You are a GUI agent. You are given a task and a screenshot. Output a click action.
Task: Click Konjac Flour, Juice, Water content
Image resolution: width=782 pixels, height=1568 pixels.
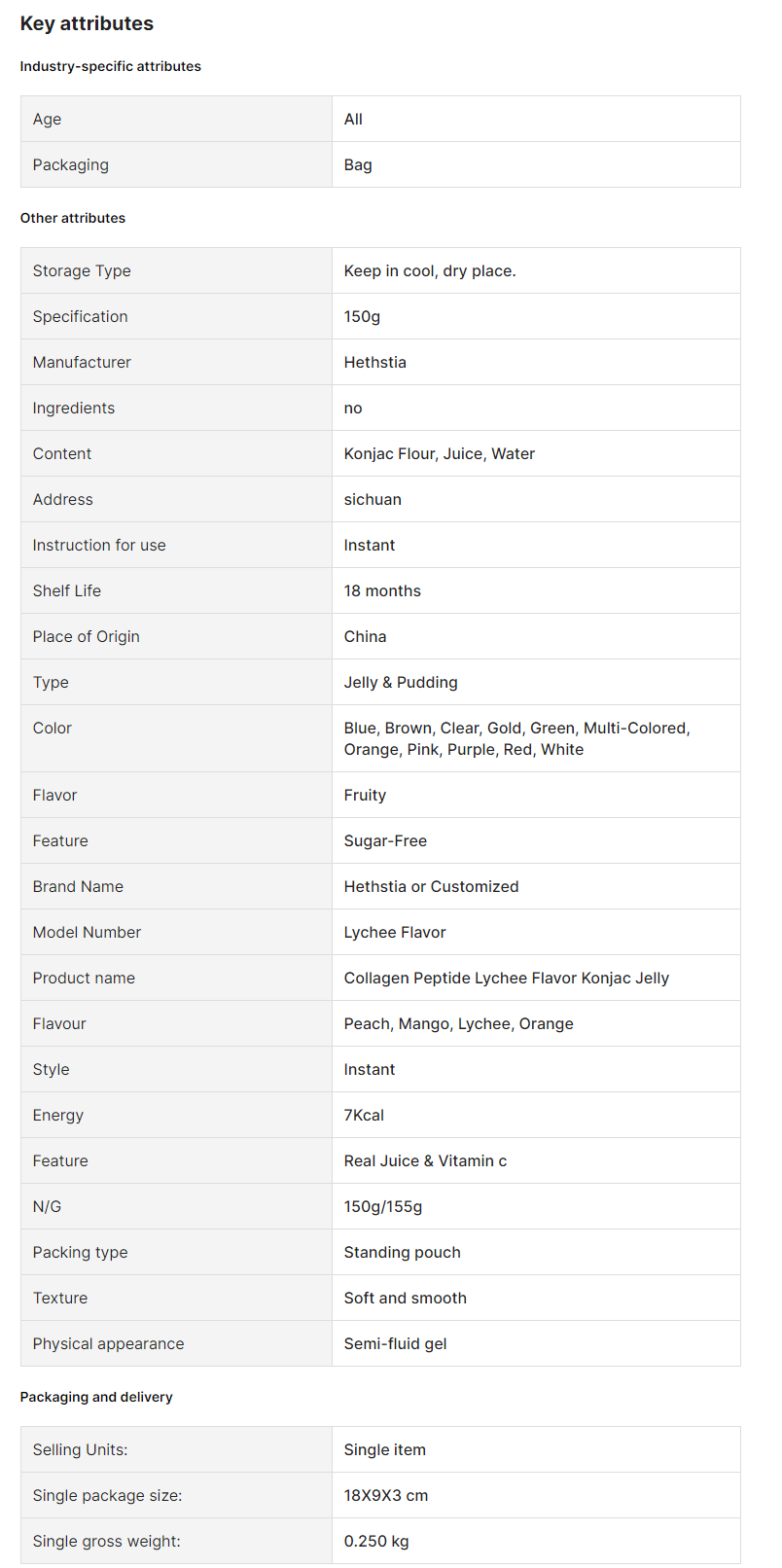440,454
